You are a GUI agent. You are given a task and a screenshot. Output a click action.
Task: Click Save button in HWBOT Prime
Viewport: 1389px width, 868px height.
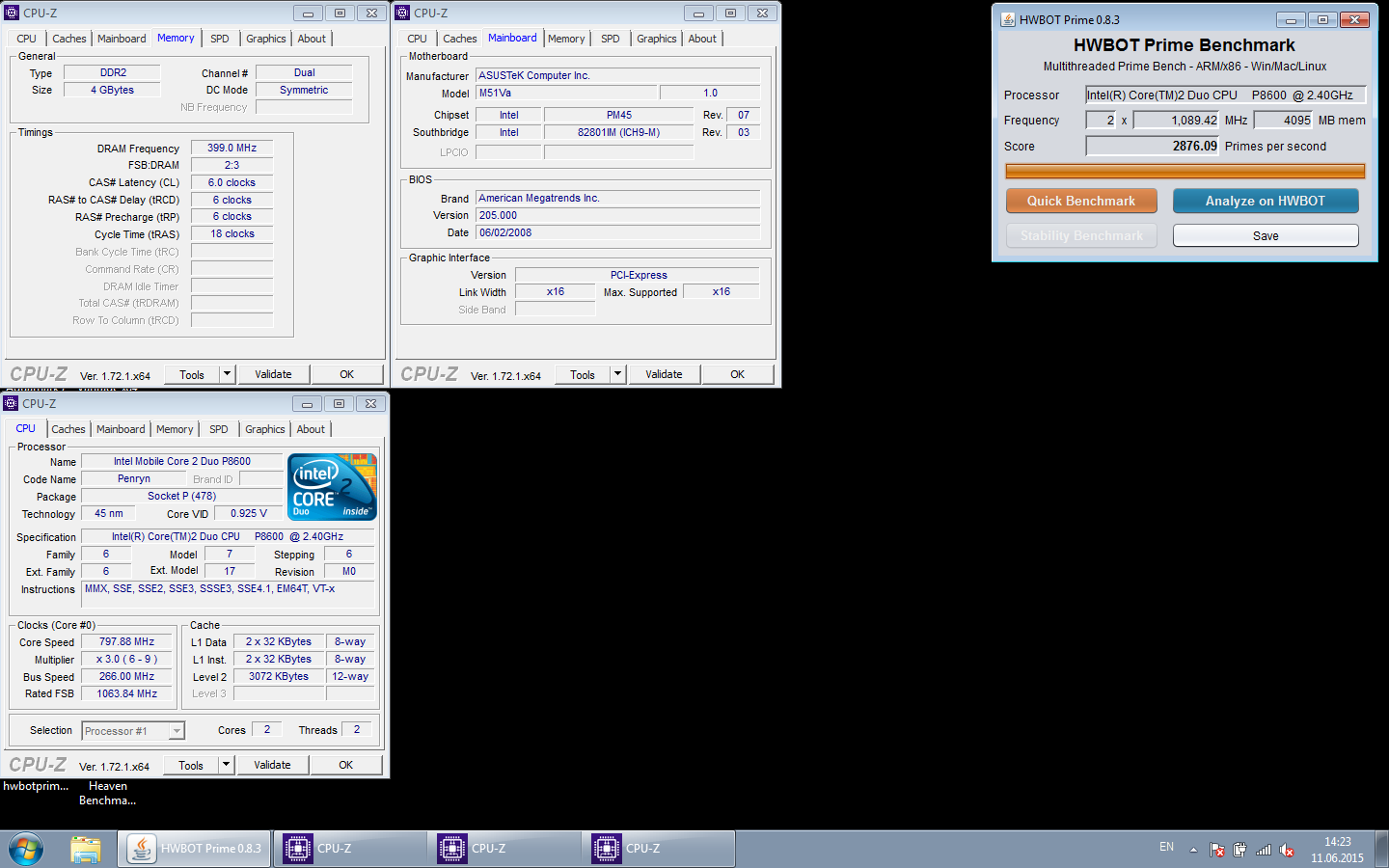pyautogui.click(x=1266, y=235)
